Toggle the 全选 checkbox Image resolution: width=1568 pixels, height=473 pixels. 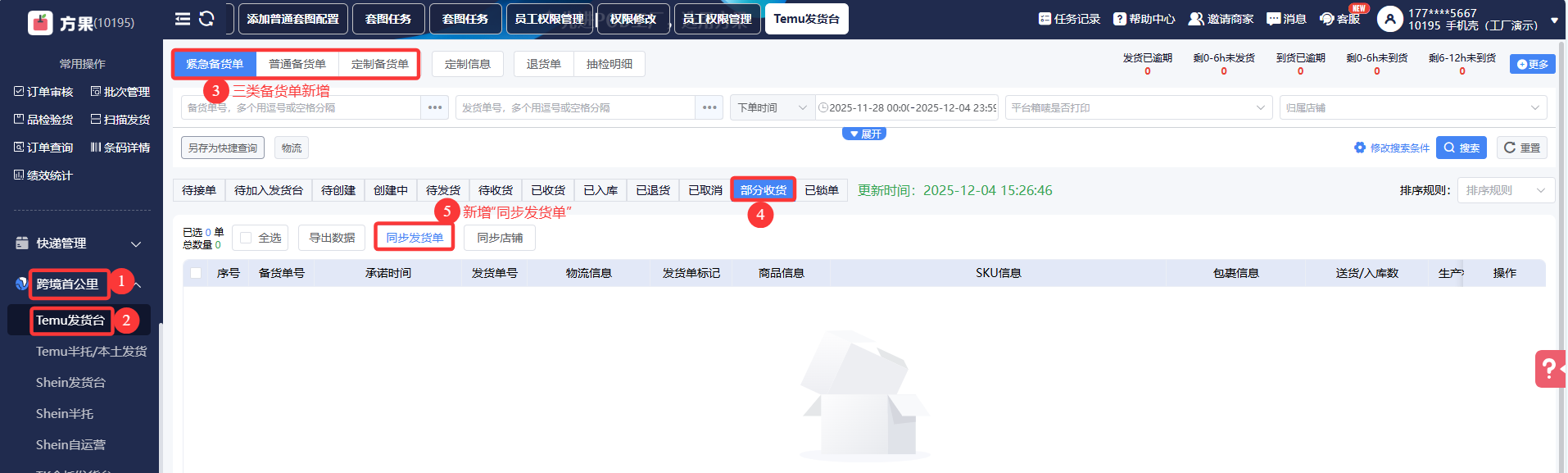tap(246, 238)
